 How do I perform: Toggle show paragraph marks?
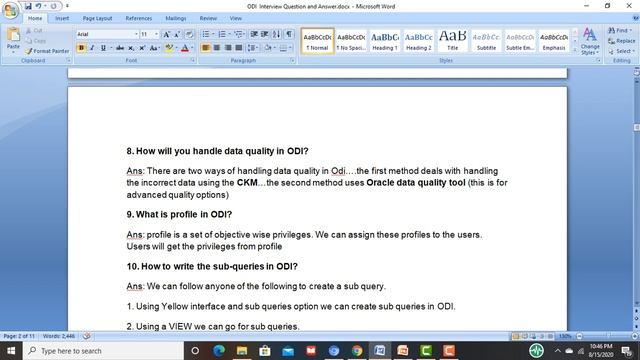click(289, 34)
